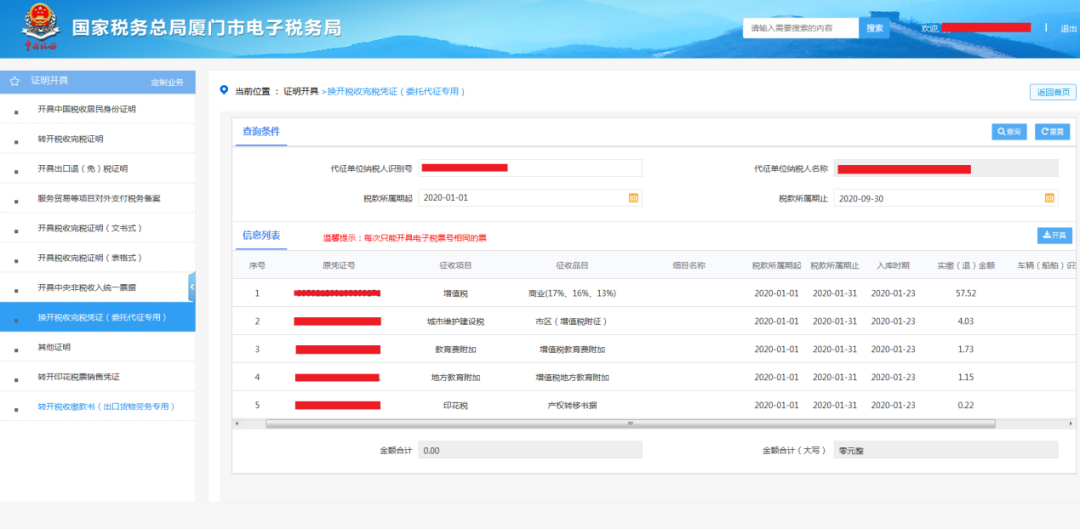Image resolution: width=1080 pixels, height=529 pixels.
Task: Open 开具税收完税证明（文书式） menu item
Action: 98,228
